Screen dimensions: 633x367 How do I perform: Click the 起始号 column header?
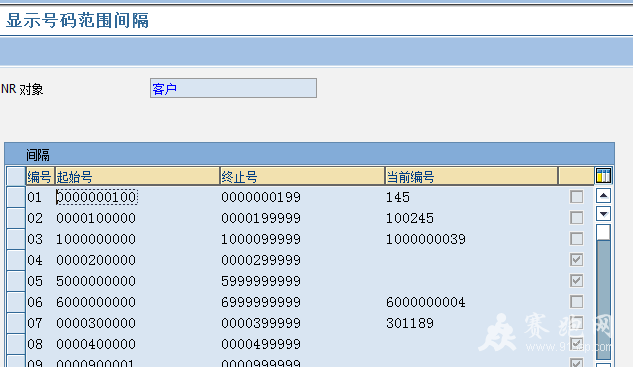coord(137,176)
